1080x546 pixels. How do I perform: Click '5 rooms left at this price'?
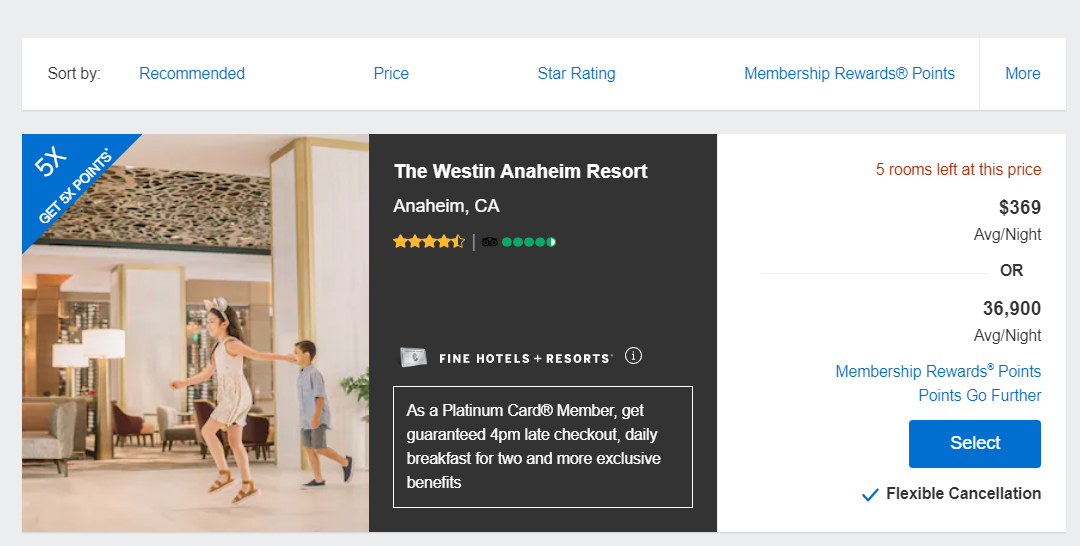coord(958,169)
